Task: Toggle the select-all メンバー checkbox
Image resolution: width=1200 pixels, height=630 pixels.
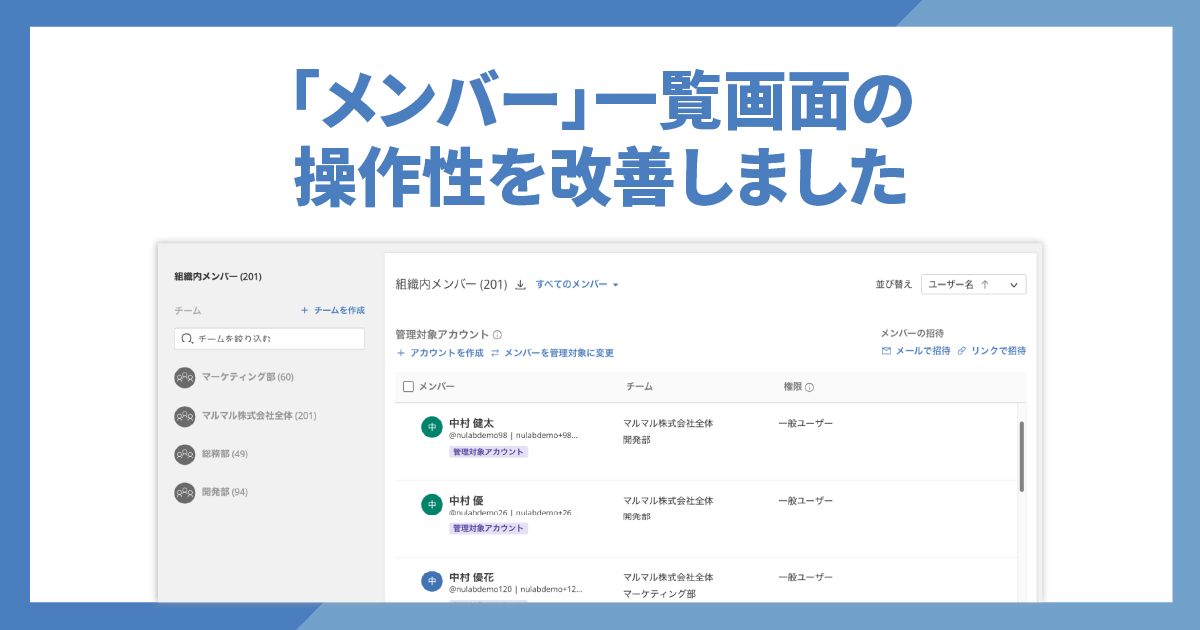Action: click(x=408, y=387)
